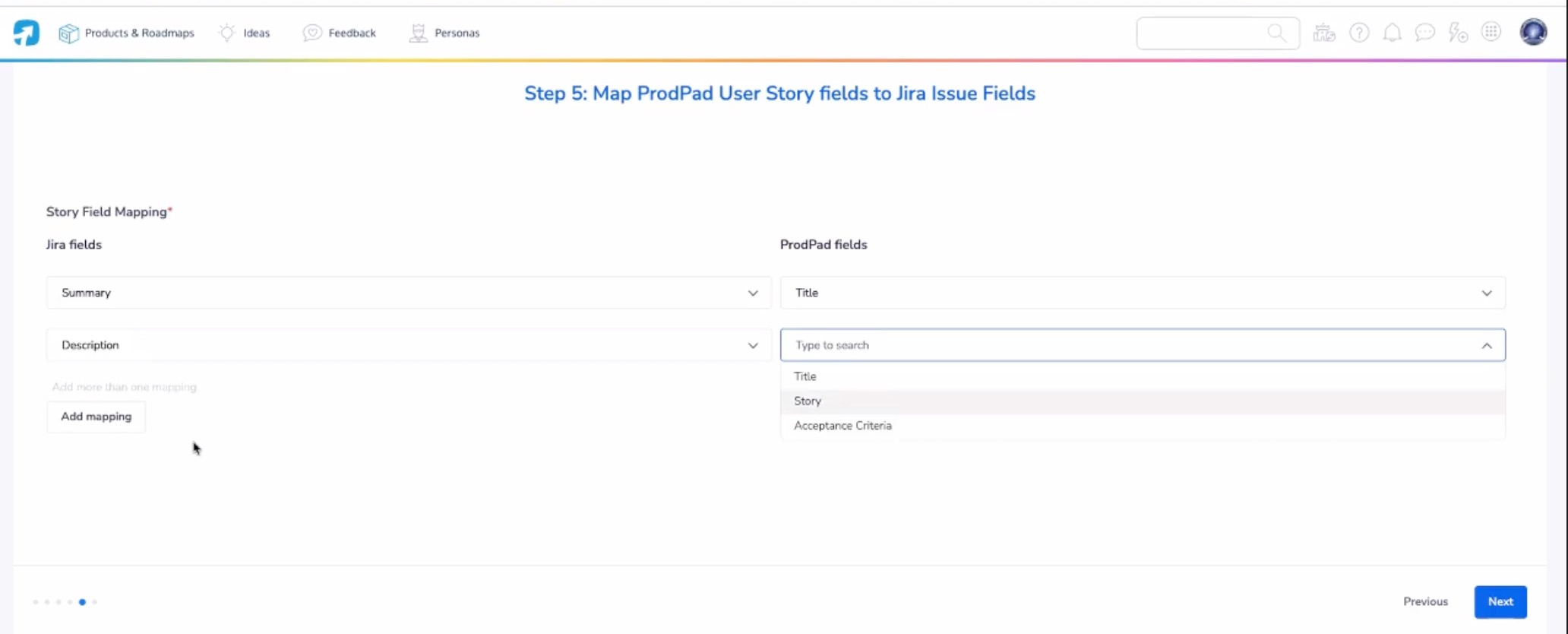The height and width of the screenshot is (634, 1568).
Task: Navigate to the Feedback section
Action: [x=340, y=33]
